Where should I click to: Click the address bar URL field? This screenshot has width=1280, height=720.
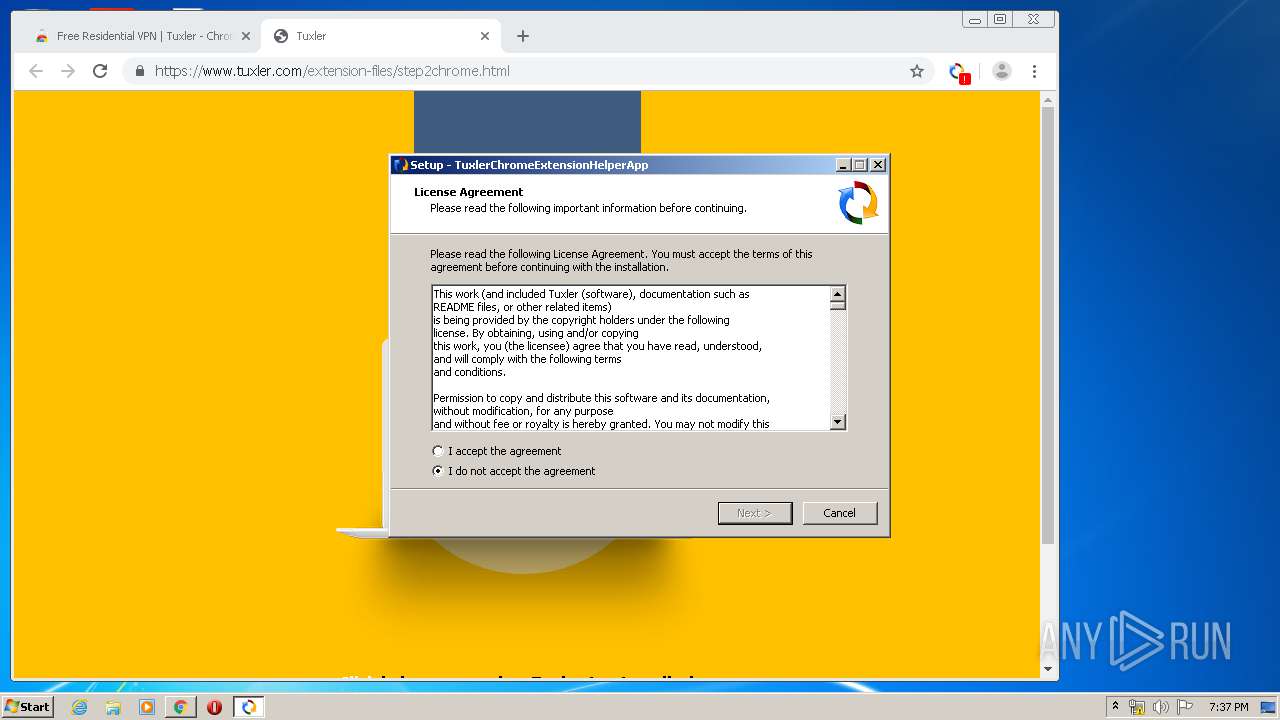click(x=528, y=71)
